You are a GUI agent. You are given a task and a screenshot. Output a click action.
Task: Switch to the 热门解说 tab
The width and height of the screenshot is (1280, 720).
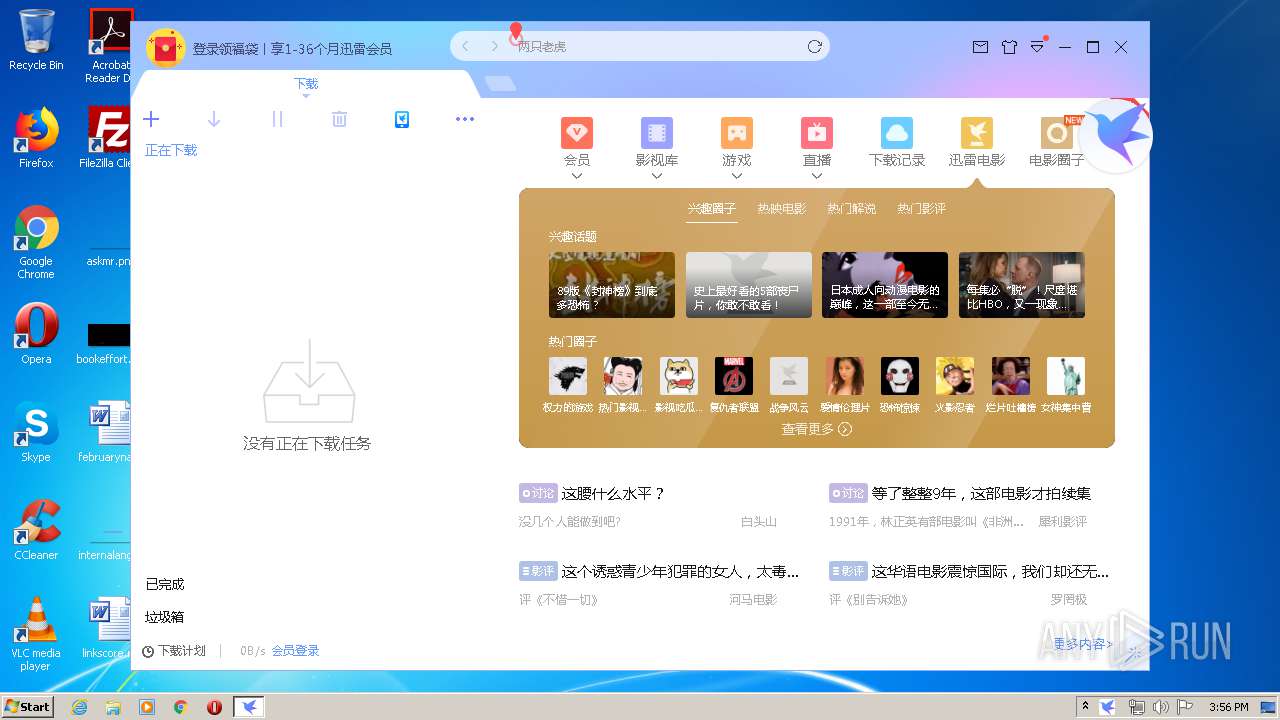[x=851, y=208]
